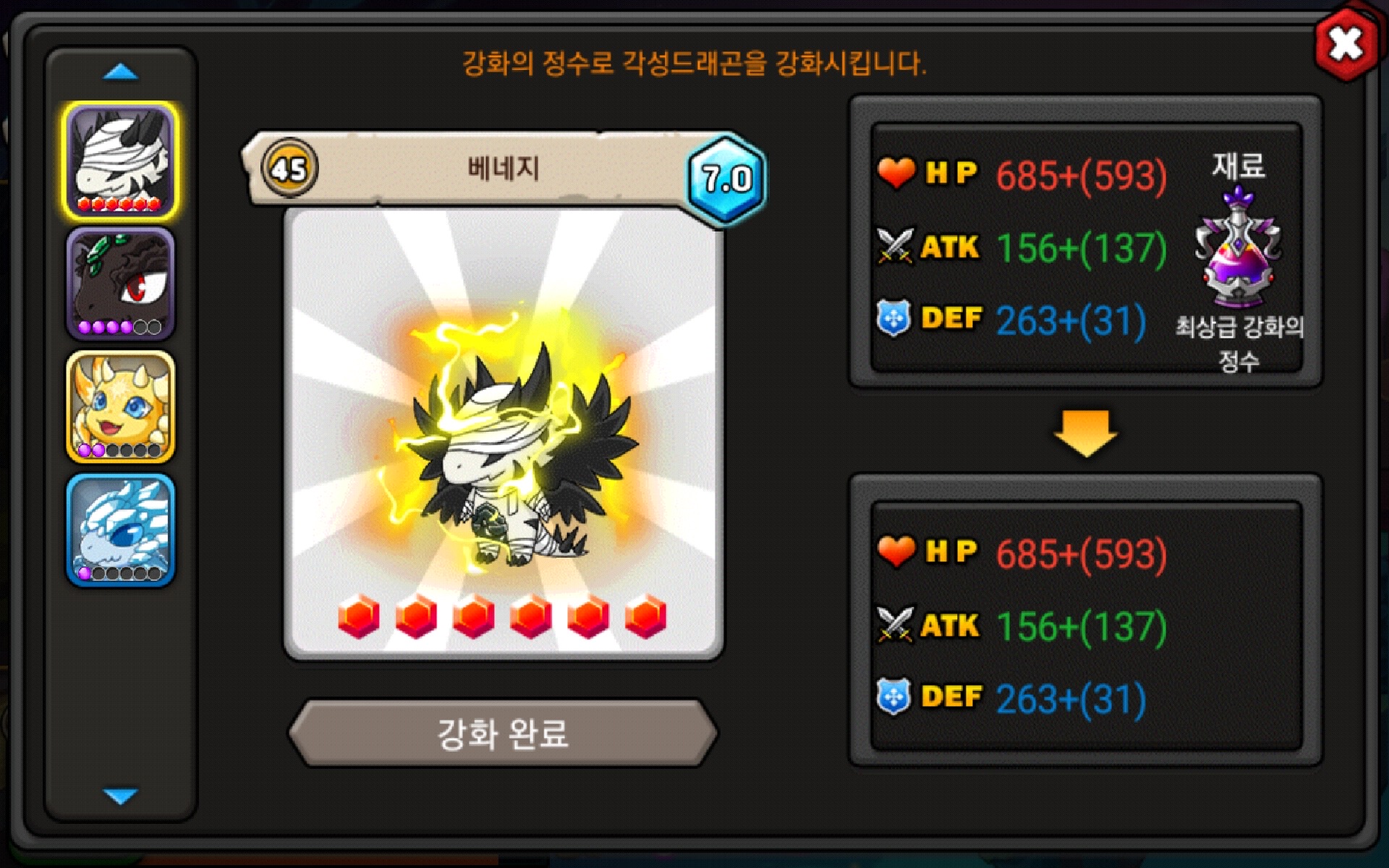Click the glowing dragon portrait in center
Viewport: 1389px width, 868px height.
click(x=503, y=434)
